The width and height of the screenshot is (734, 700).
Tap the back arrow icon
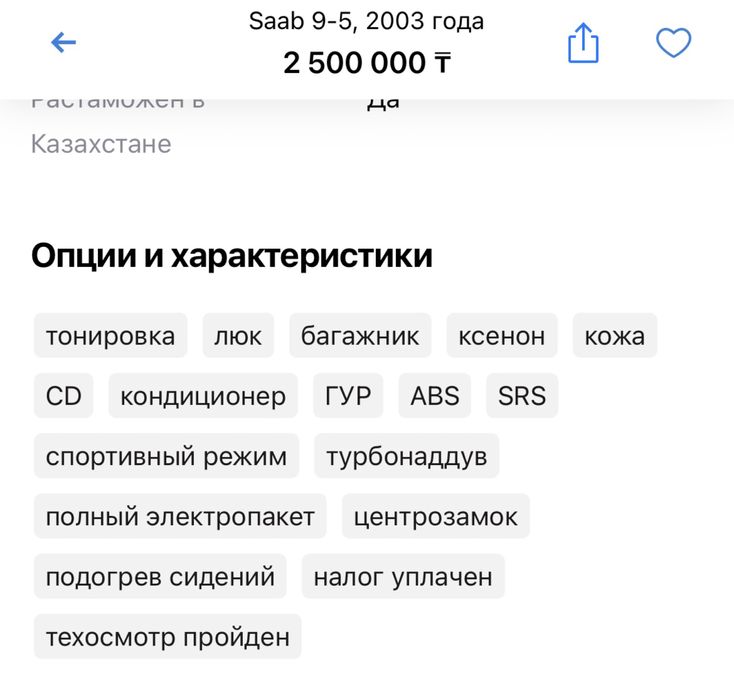(63, 42)
